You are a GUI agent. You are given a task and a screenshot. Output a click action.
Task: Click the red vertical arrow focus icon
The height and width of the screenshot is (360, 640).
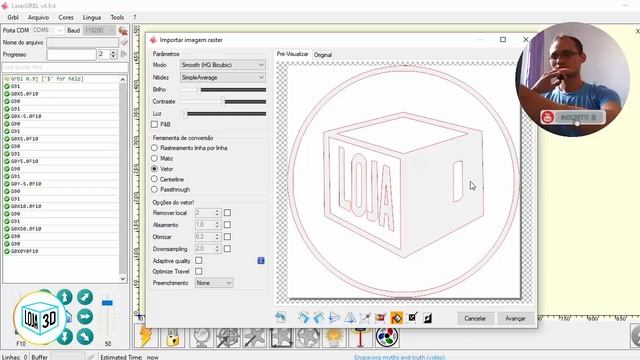pos(360,337)
